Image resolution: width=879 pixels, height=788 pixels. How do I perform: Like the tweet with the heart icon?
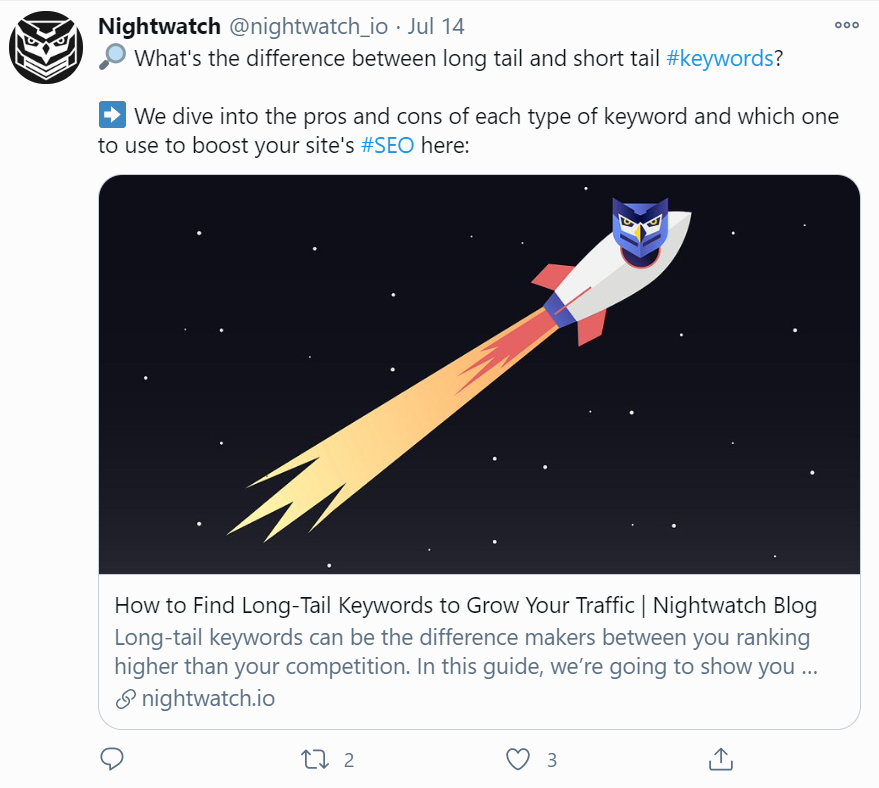[x=517, y=760]
